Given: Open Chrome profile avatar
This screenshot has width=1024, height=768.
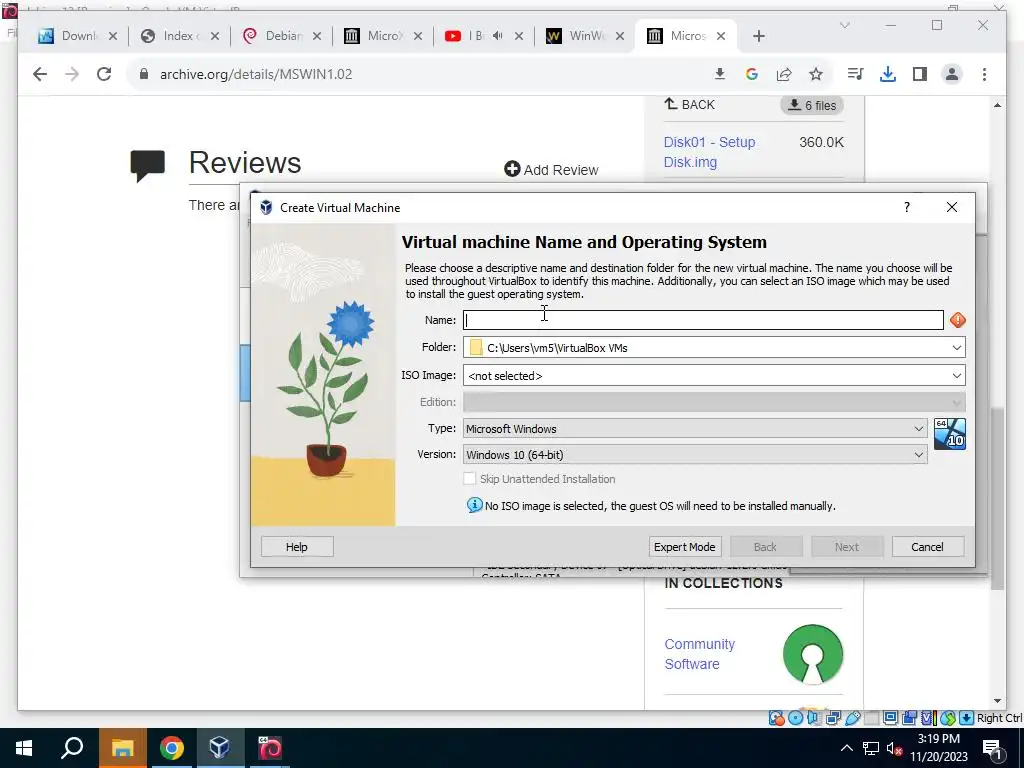Looking at the screenshot, I should tap(952, 74).
